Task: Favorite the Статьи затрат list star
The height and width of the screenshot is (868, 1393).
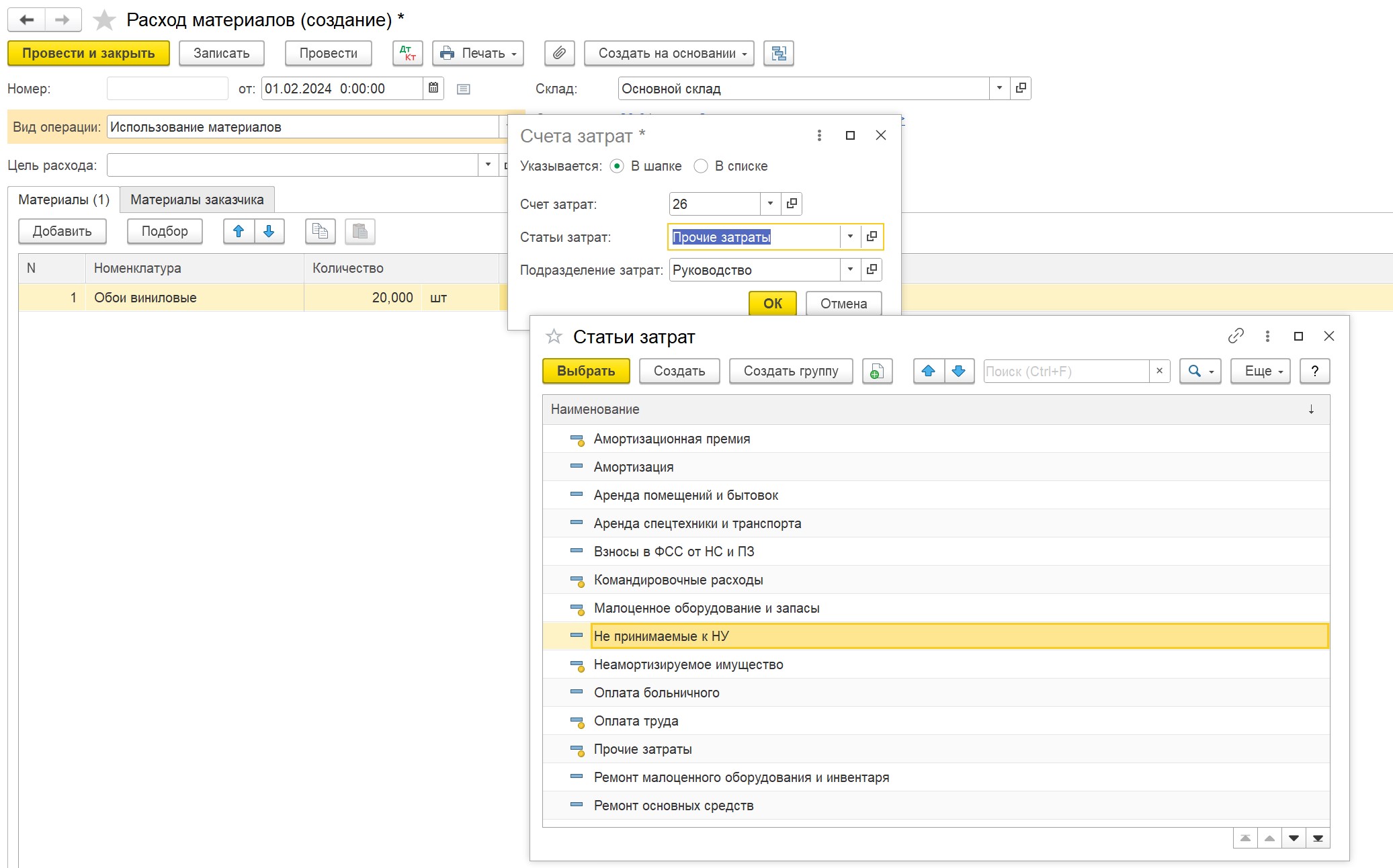Action: [554, 336]
